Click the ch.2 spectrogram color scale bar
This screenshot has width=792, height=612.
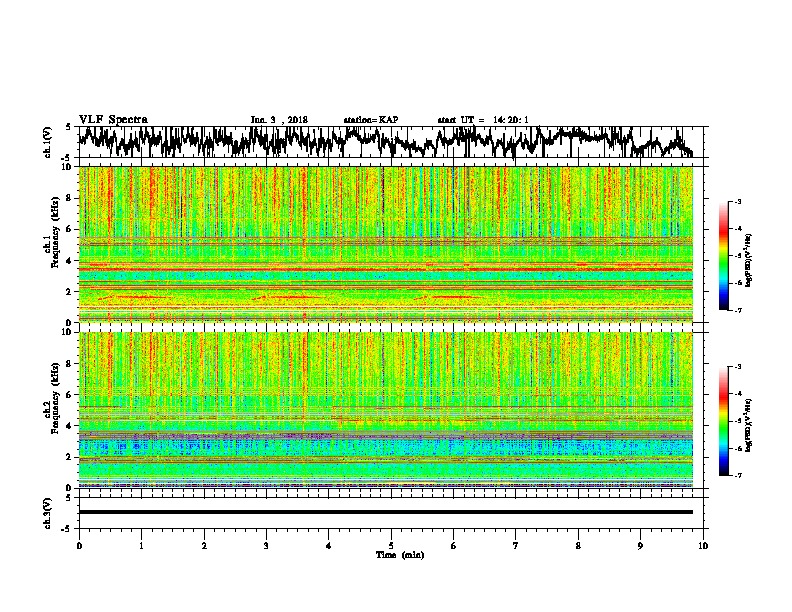click(724, 421)
